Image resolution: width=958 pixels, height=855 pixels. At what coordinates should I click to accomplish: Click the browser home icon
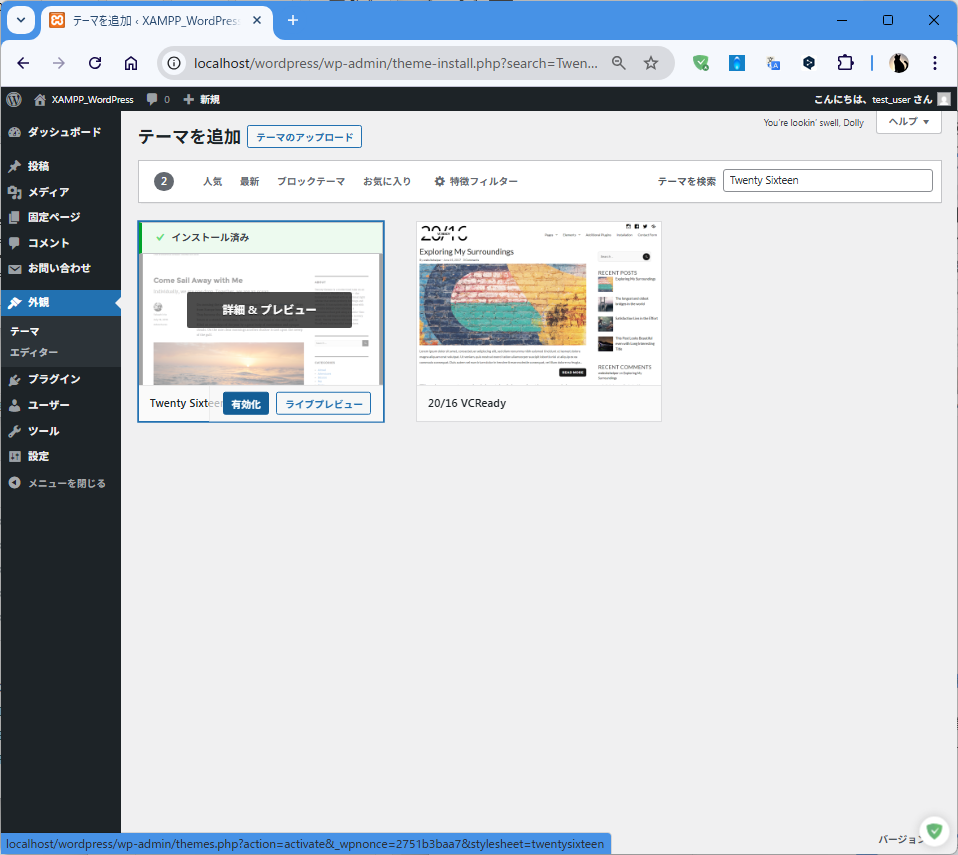[x=131, y=63]
